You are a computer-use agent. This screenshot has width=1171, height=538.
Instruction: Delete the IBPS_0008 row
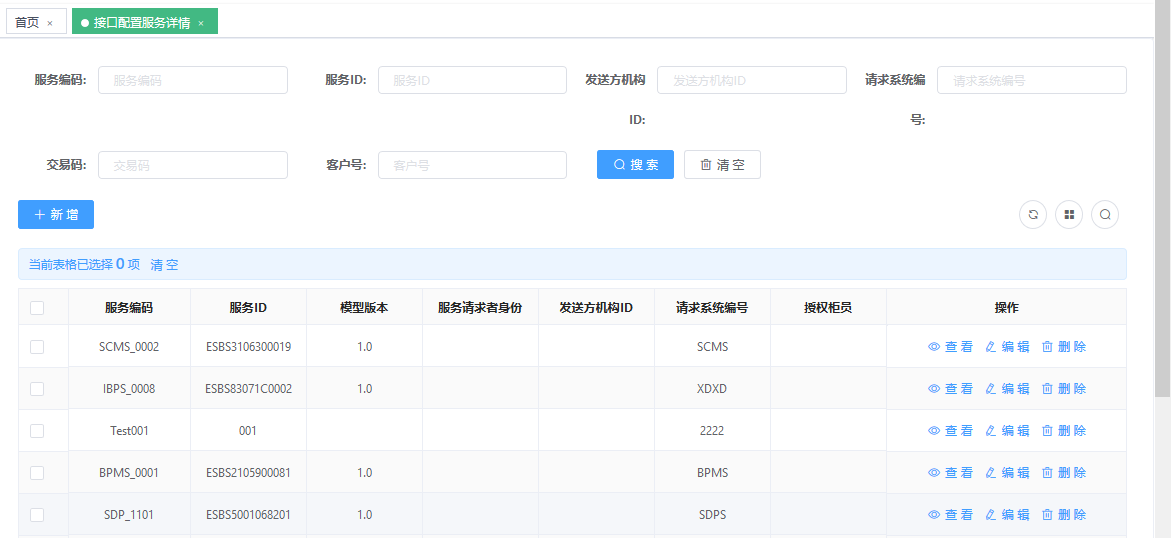pos(1064,389)
